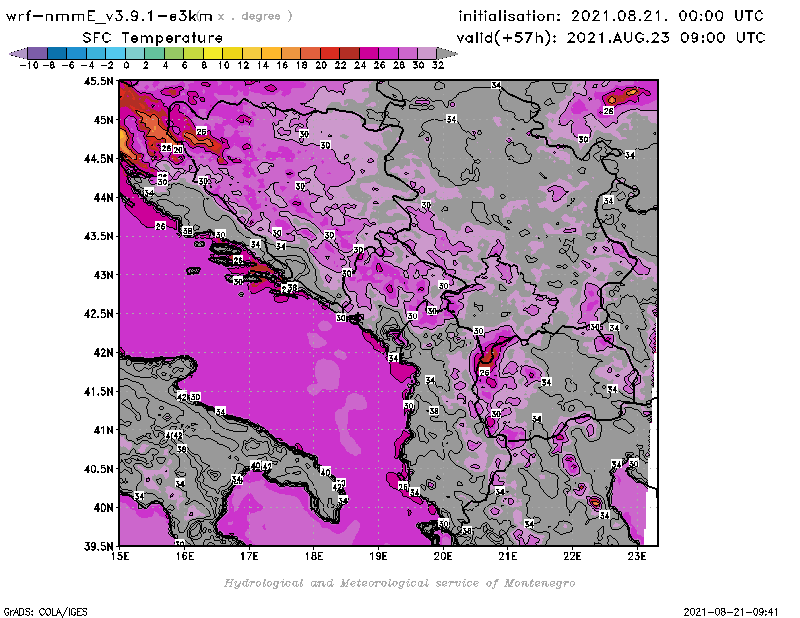Click the Hydrological and Meteorological service of Montenegro caption
Image resolution: width=800 pixels, height=618 pixels.
[x=399, y=582]
